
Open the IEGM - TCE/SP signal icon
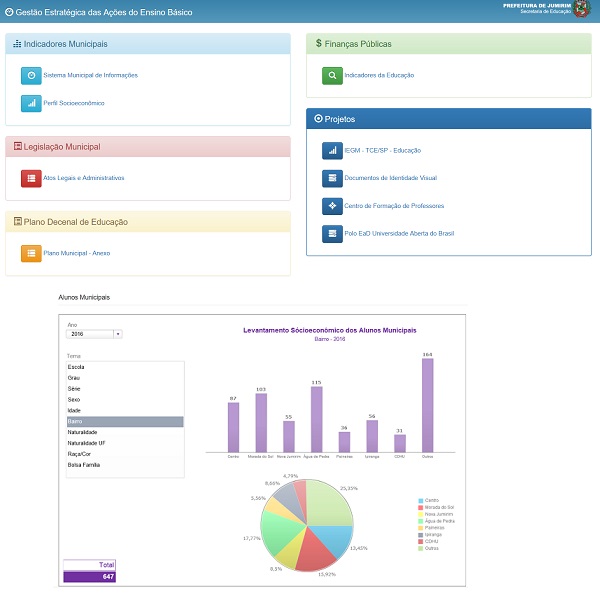coord(332,150)
